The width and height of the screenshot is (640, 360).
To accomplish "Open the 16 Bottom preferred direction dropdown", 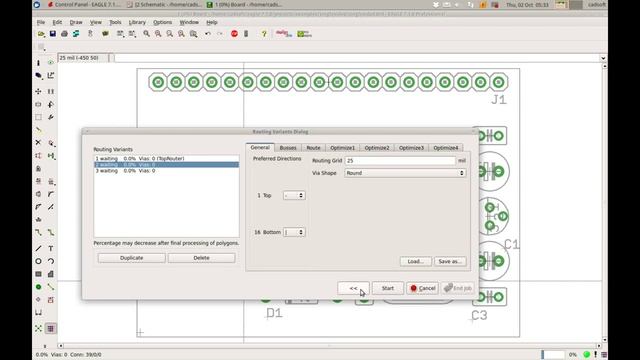I will 294,232.
